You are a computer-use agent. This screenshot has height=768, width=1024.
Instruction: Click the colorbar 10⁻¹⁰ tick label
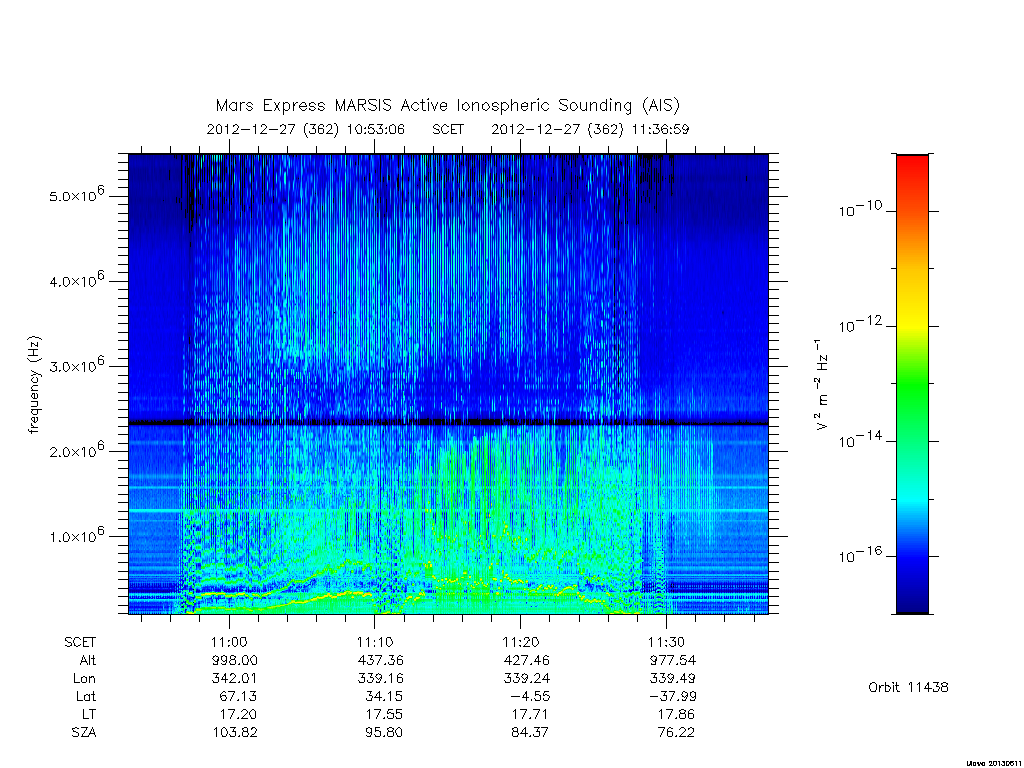(860, 208)
